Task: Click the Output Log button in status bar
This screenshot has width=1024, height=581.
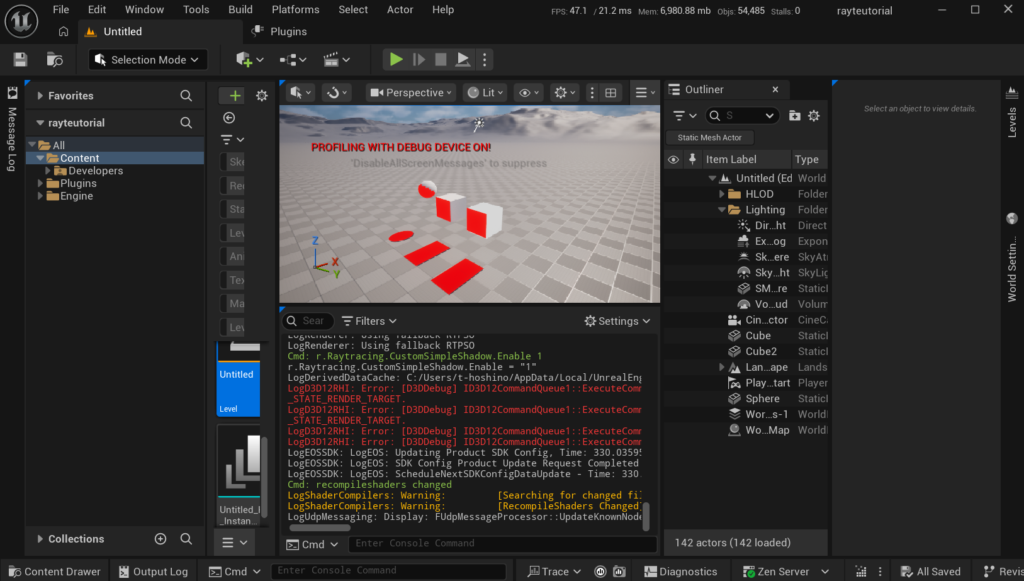Action: click(x=153, y=572)
